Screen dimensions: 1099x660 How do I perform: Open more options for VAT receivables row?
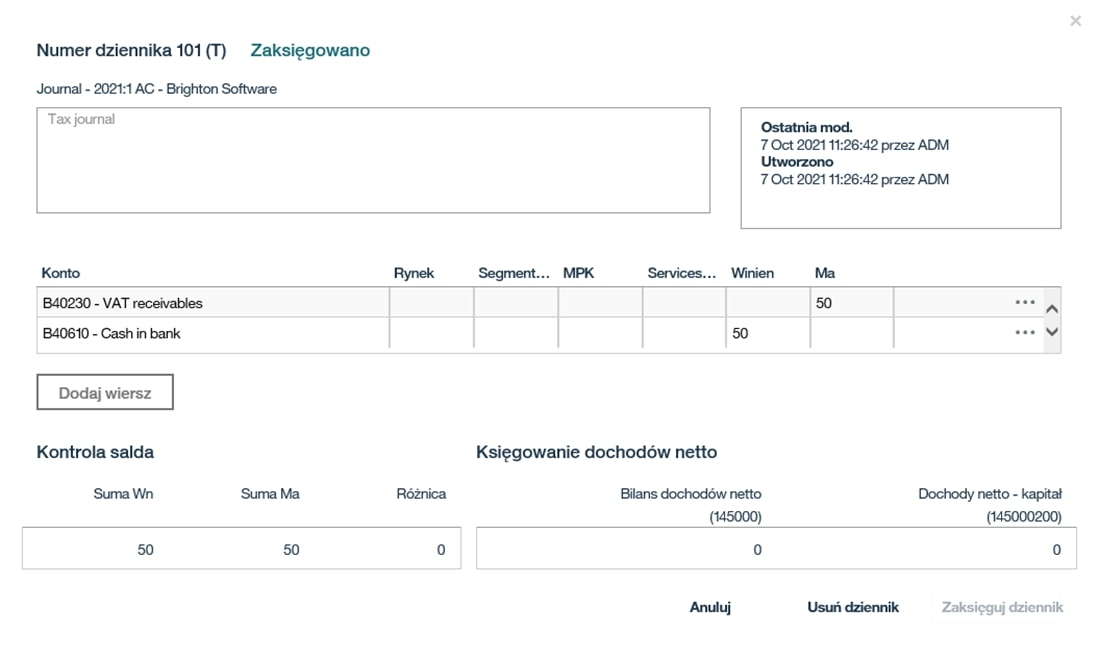pos(1024,302)
